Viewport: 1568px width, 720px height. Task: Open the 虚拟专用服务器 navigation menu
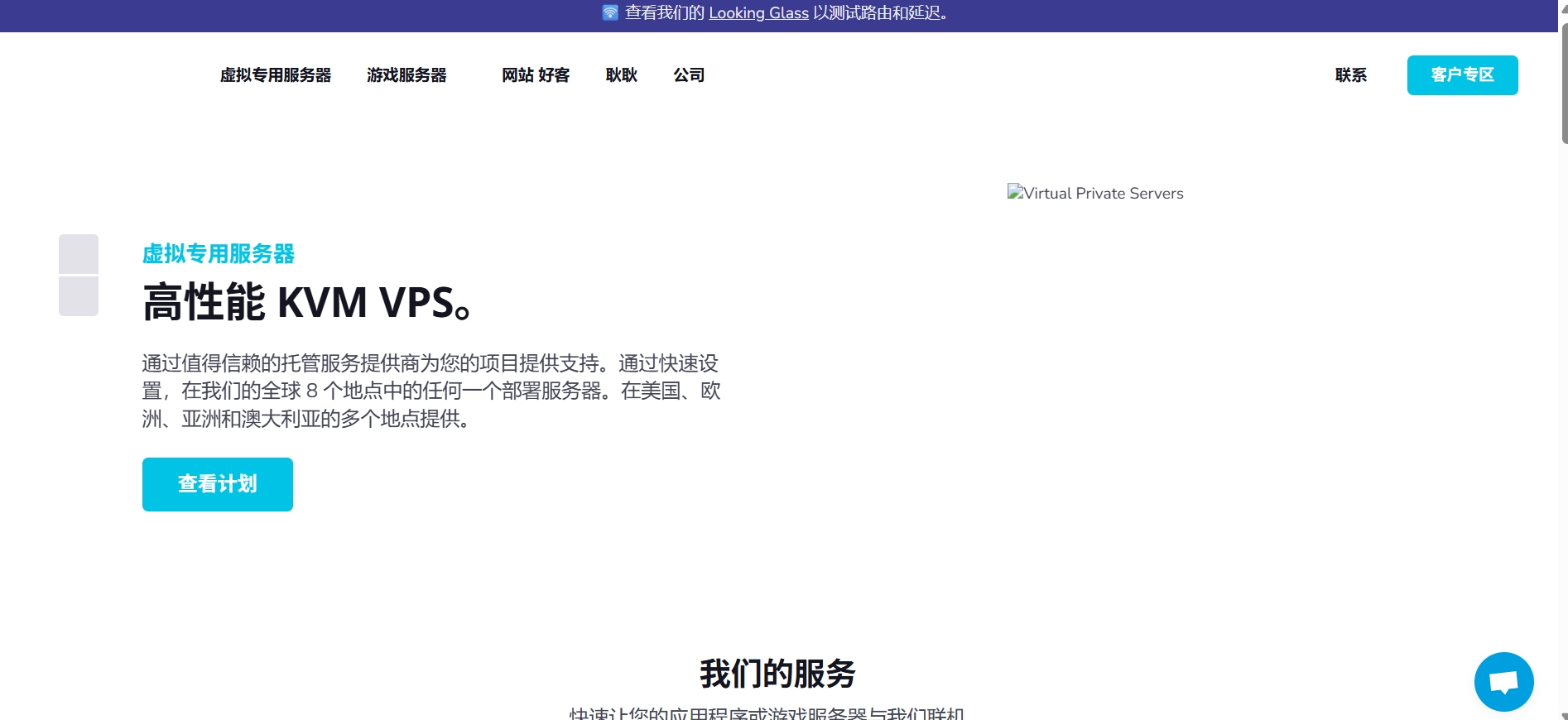pyautogui.click(x=276, y=75)
